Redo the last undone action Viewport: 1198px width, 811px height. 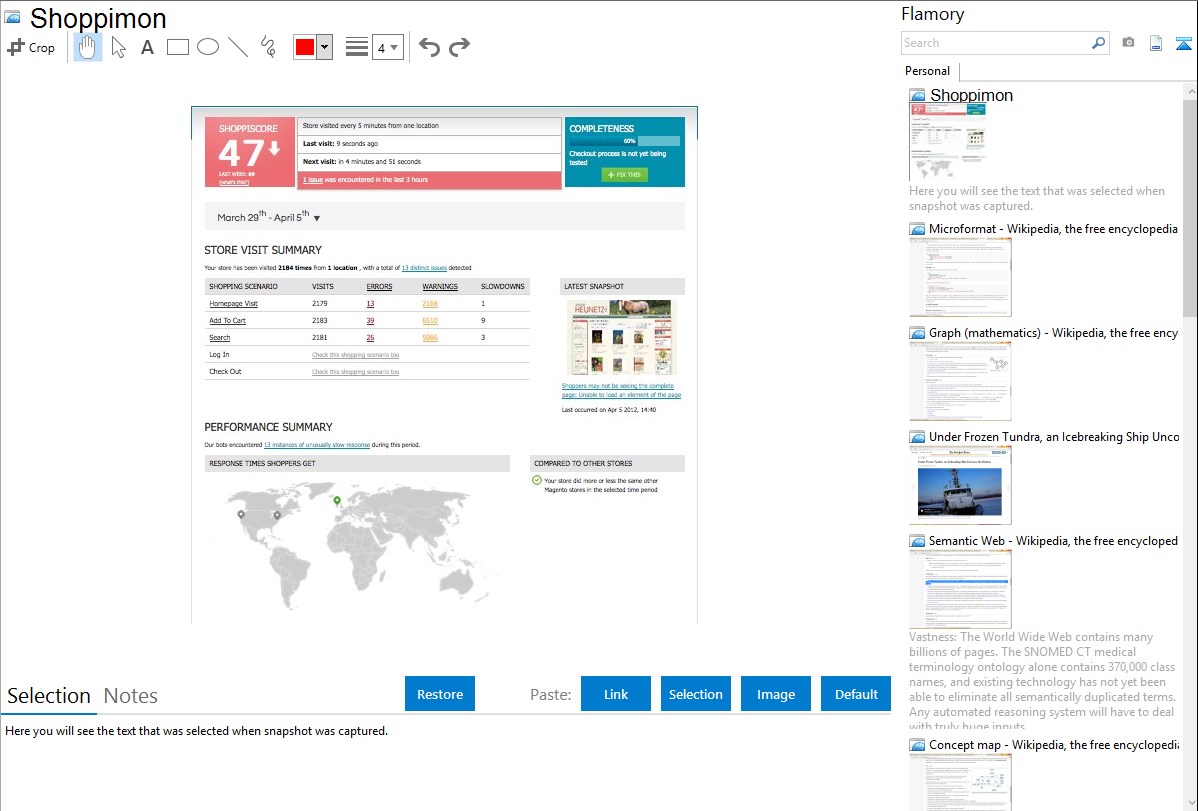coord(460,47)
